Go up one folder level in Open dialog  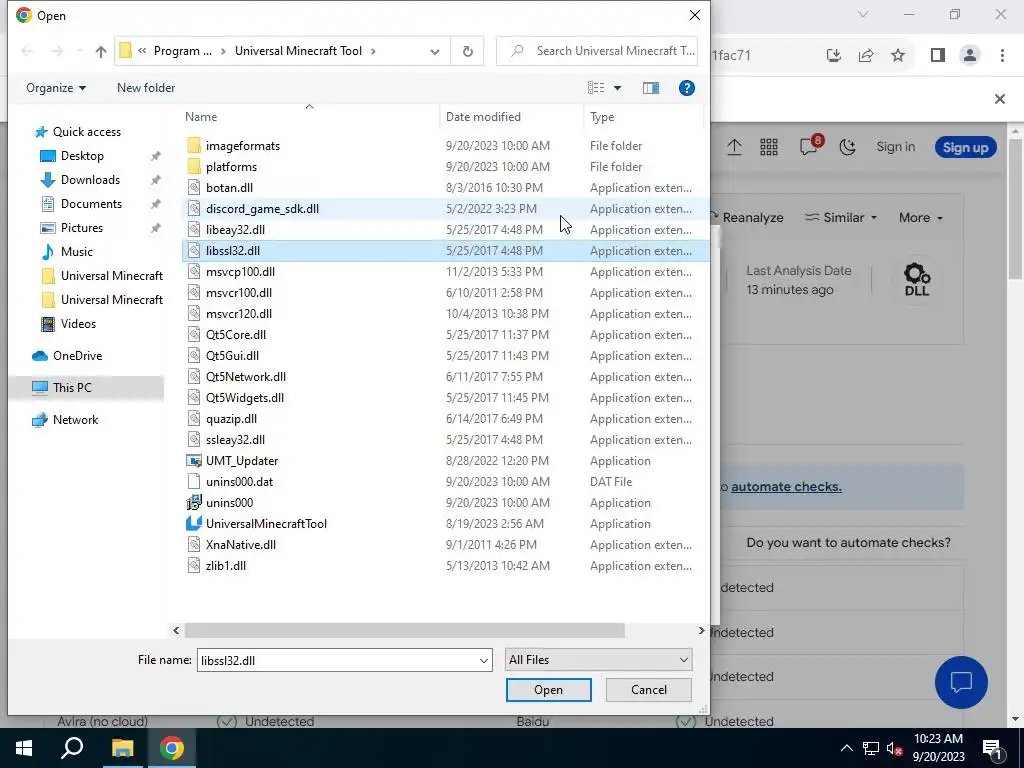pos(101,51)
